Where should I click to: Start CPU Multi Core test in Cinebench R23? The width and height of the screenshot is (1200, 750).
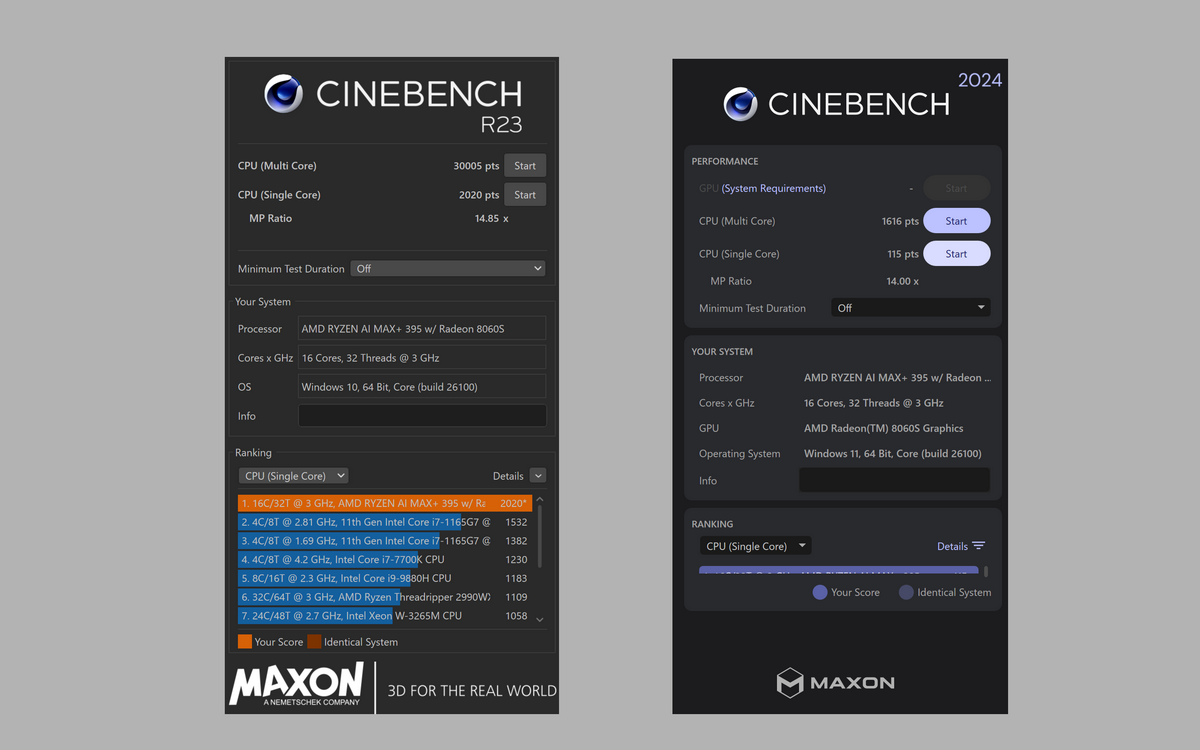pyautogui.click(x=525, y=166)
